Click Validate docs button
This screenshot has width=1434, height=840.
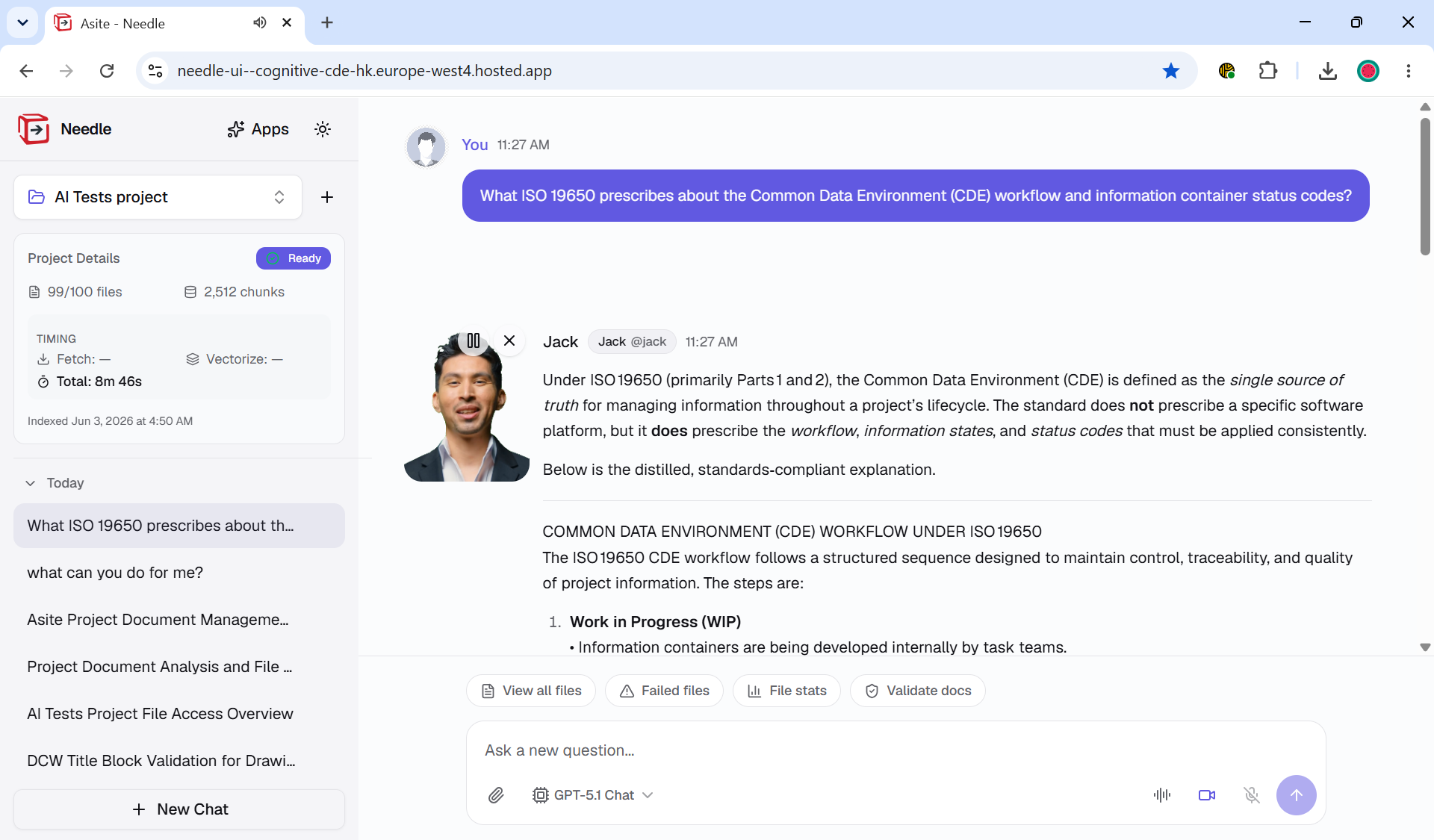pos(918,691)
